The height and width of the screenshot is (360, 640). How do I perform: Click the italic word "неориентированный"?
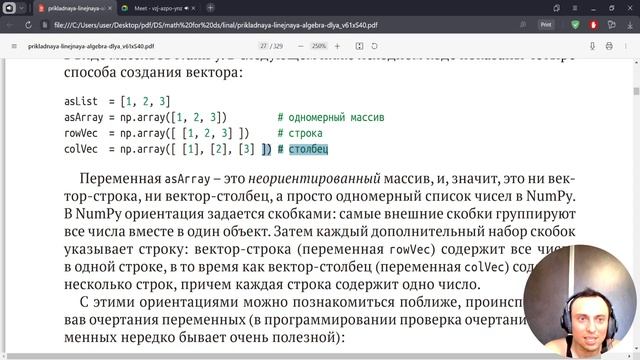[314, 178]
